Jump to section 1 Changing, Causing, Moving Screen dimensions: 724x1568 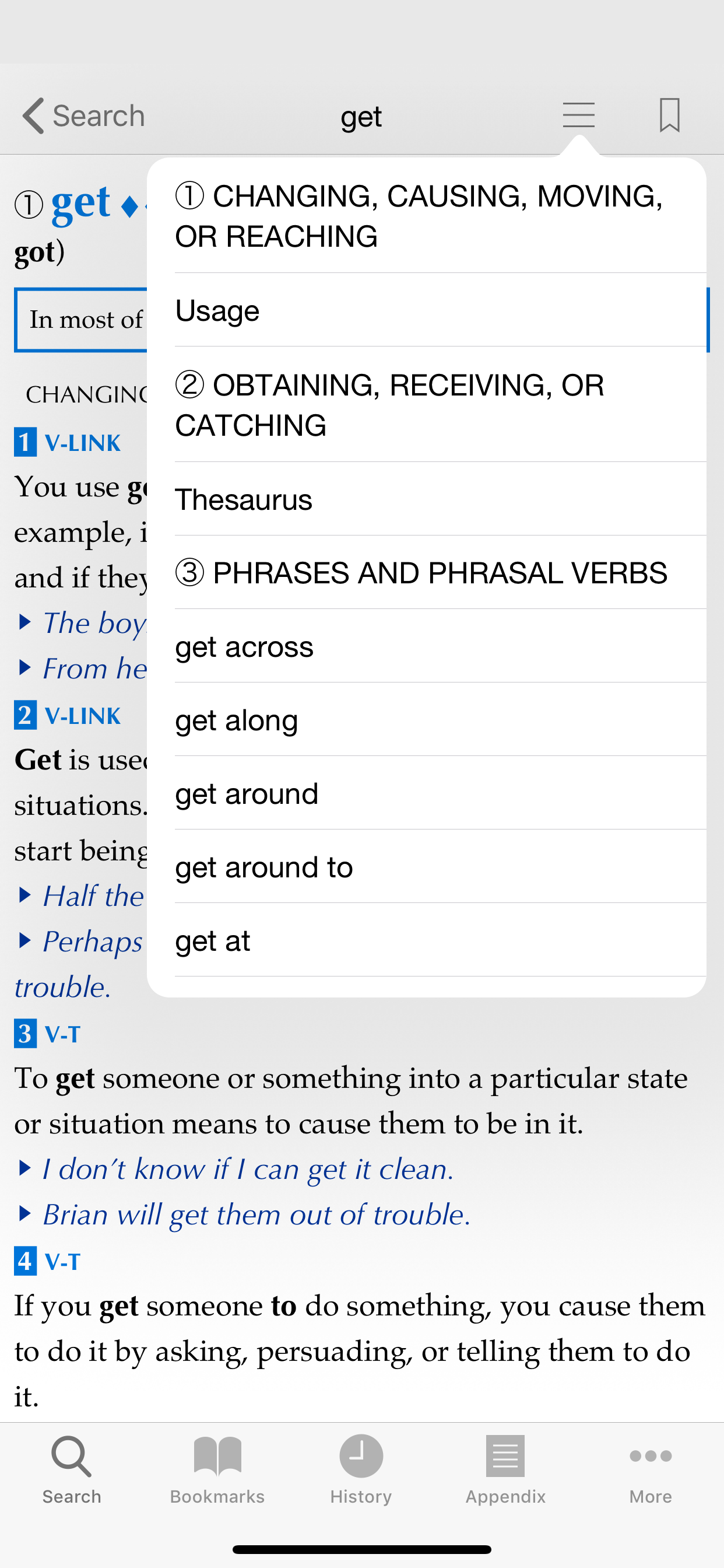426,215
